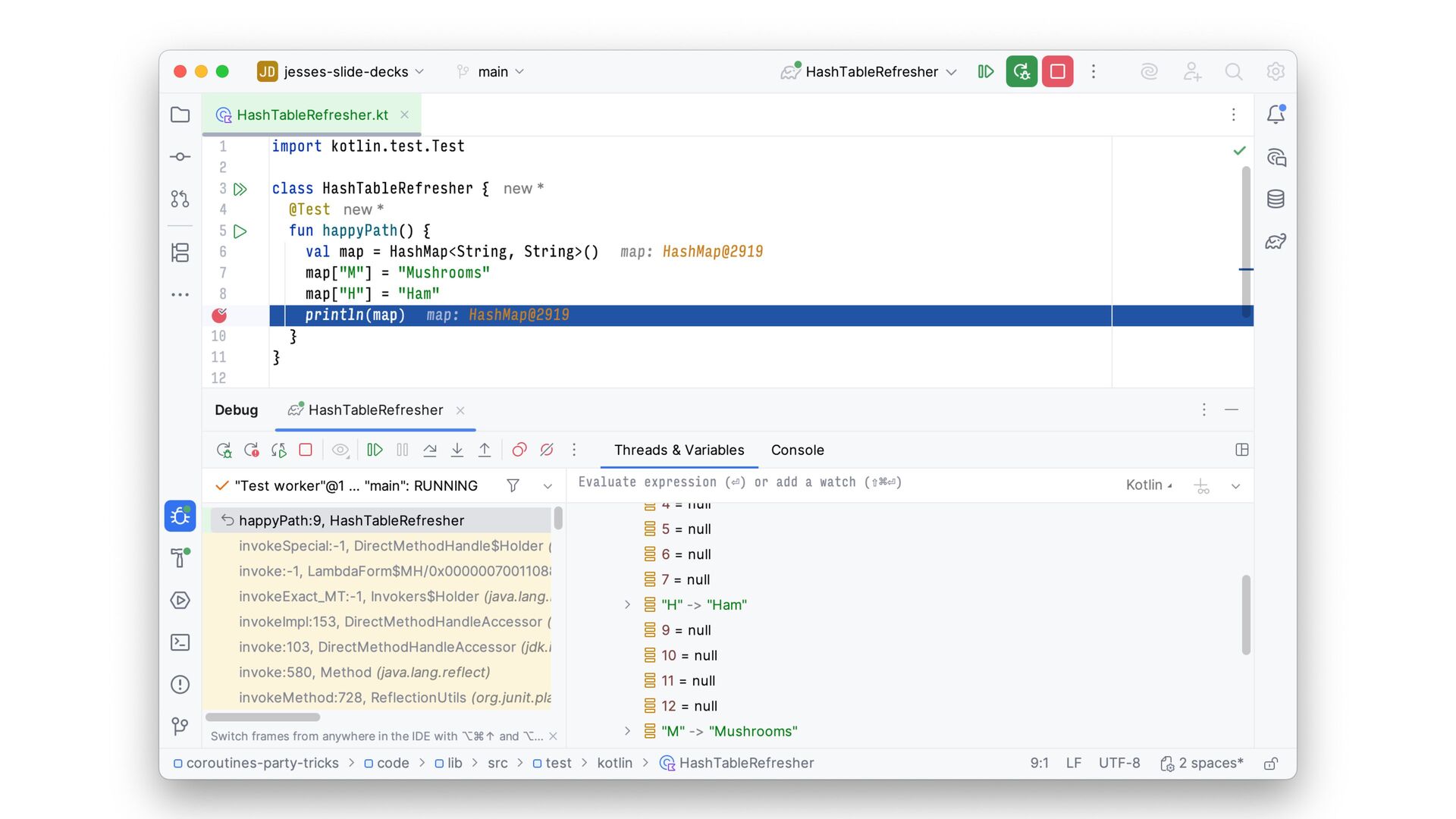Open the Structure tool window
Image resolution: width=1456 pixels, height=819 pixels.
180,253
